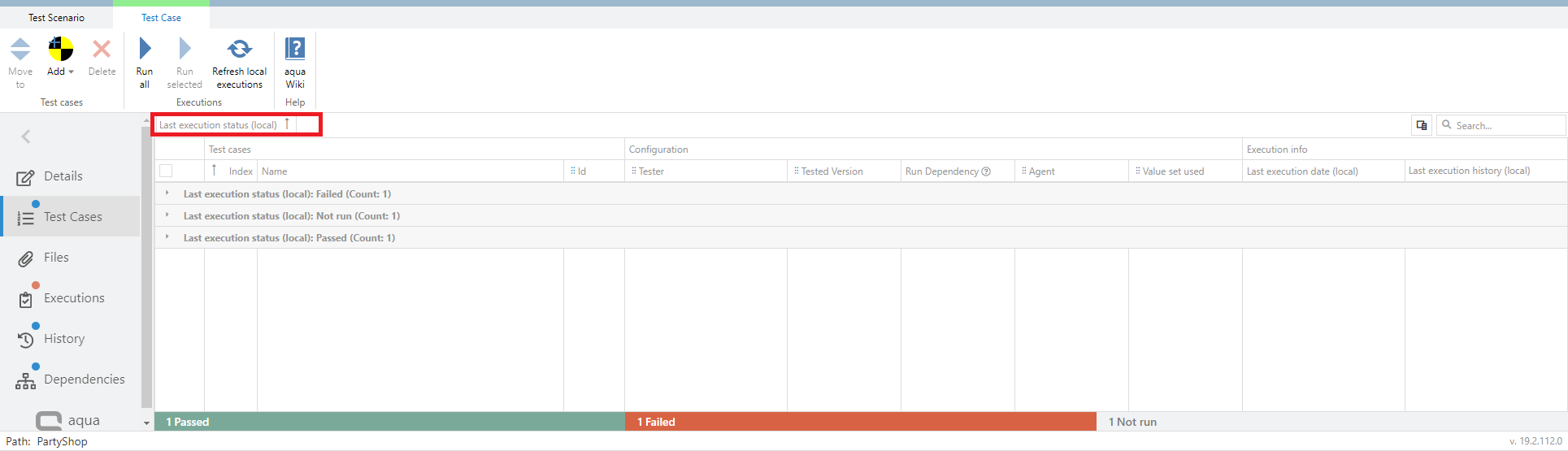The width and height of the screenshot is (1568, 451).
Task: Open History section in sidebar
Action: [63, 339]
